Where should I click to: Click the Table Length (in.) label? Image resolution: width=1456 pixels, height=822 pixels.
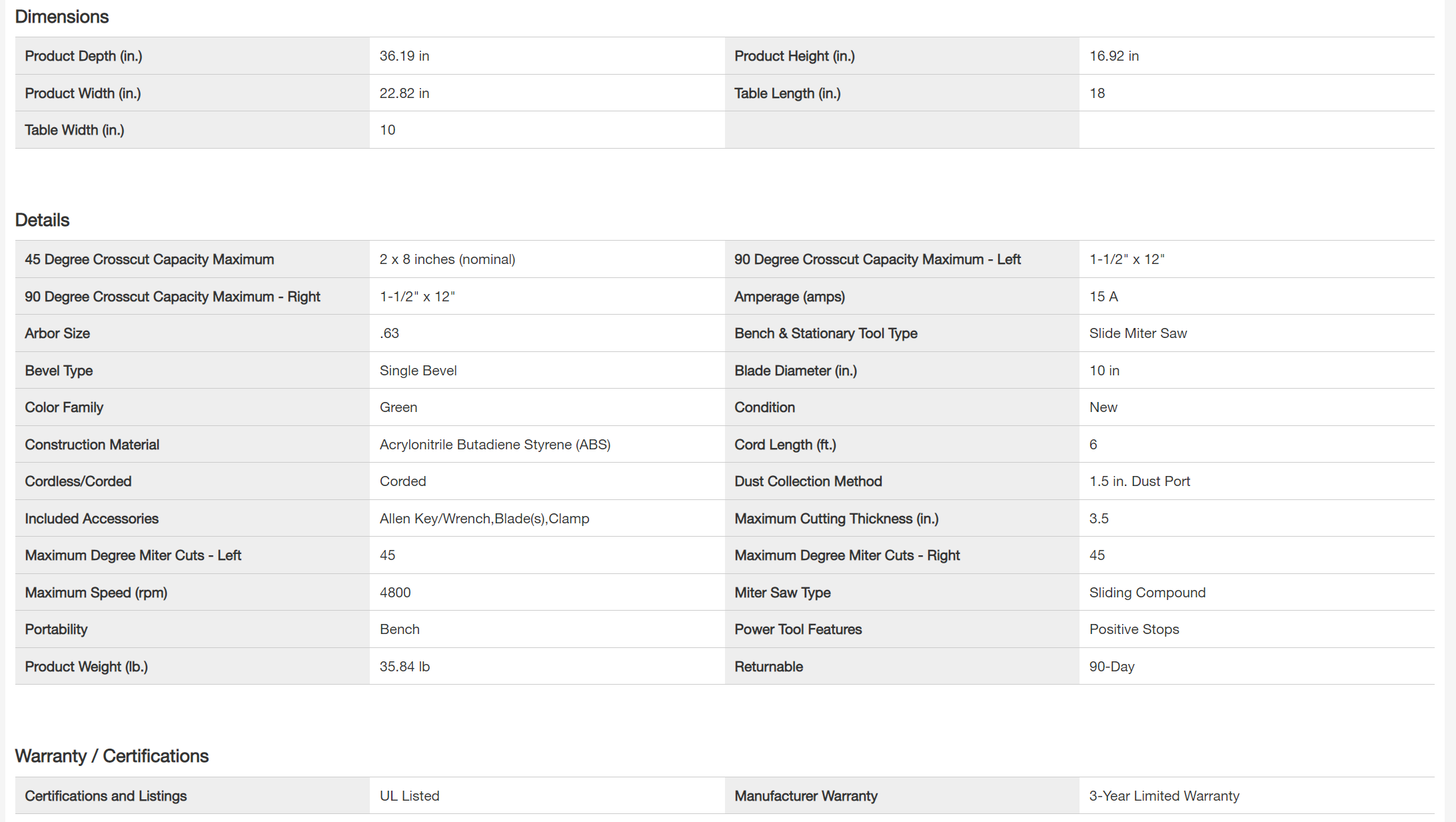pyautogui.click(x=787, y=93)
